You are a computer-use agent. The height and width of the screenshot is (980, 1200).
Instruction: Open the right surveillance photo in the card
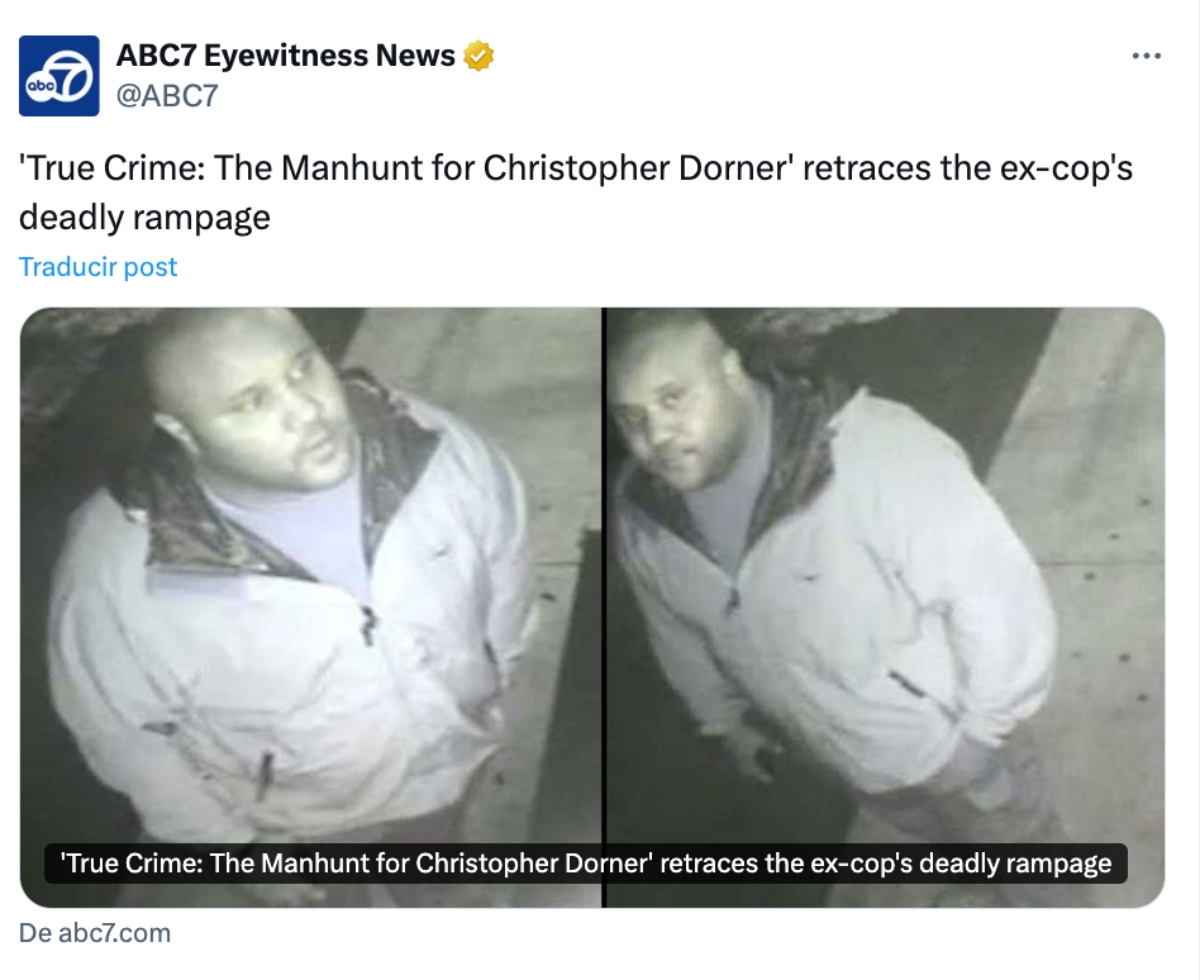pos(886,607)
